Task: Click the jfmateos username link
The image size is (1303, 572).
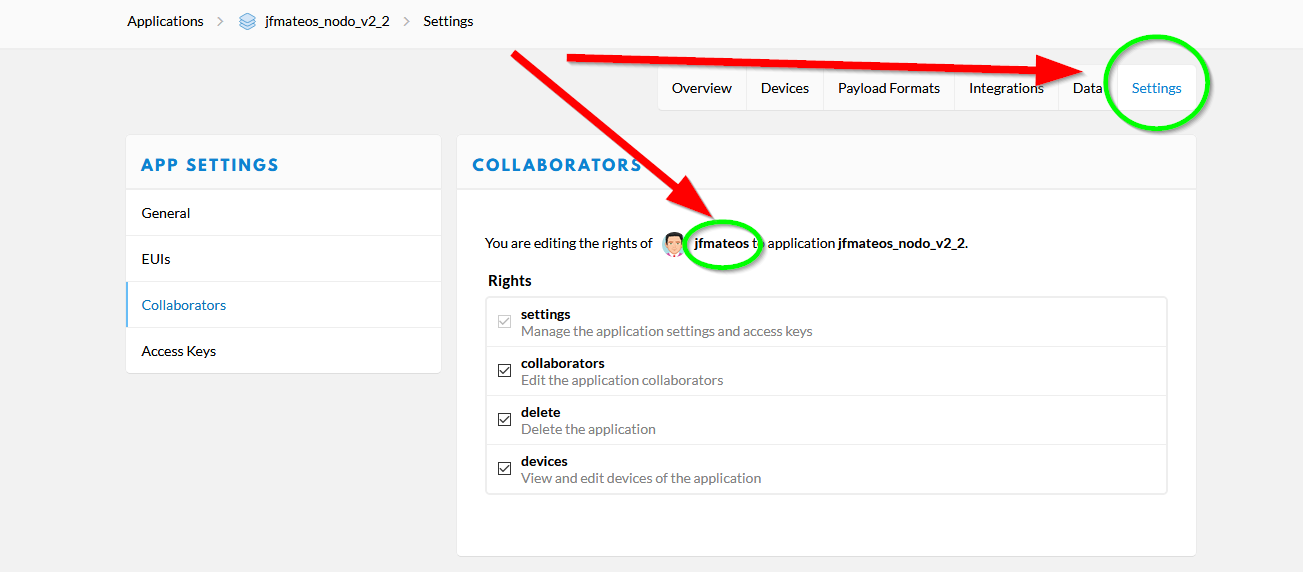Action: coord(721,243)
